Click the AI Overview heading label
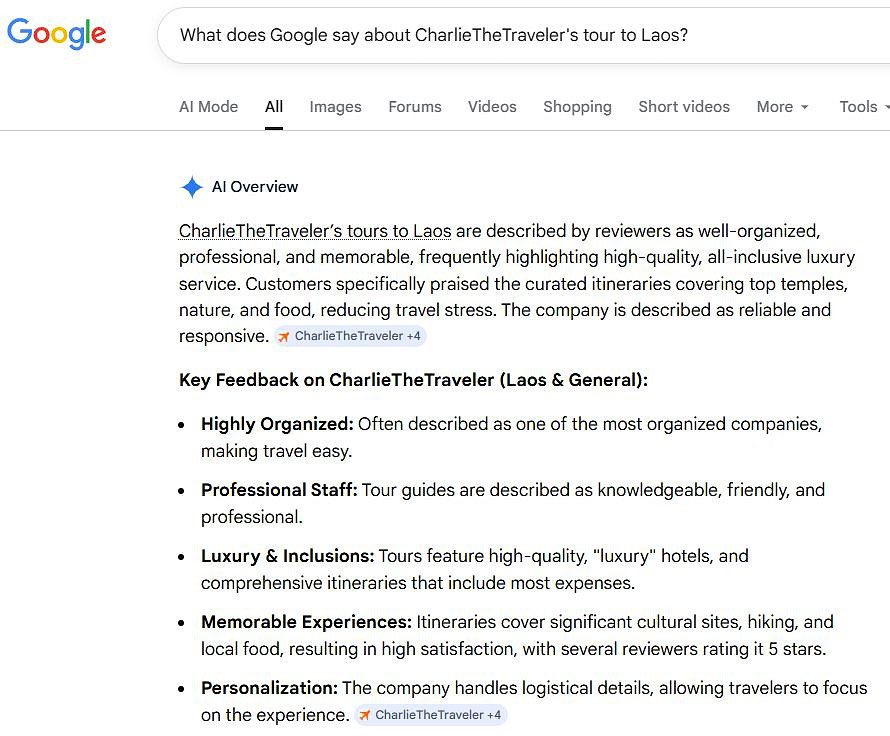The width and height of the screenshot is (890, 736). tap(254, 187)
